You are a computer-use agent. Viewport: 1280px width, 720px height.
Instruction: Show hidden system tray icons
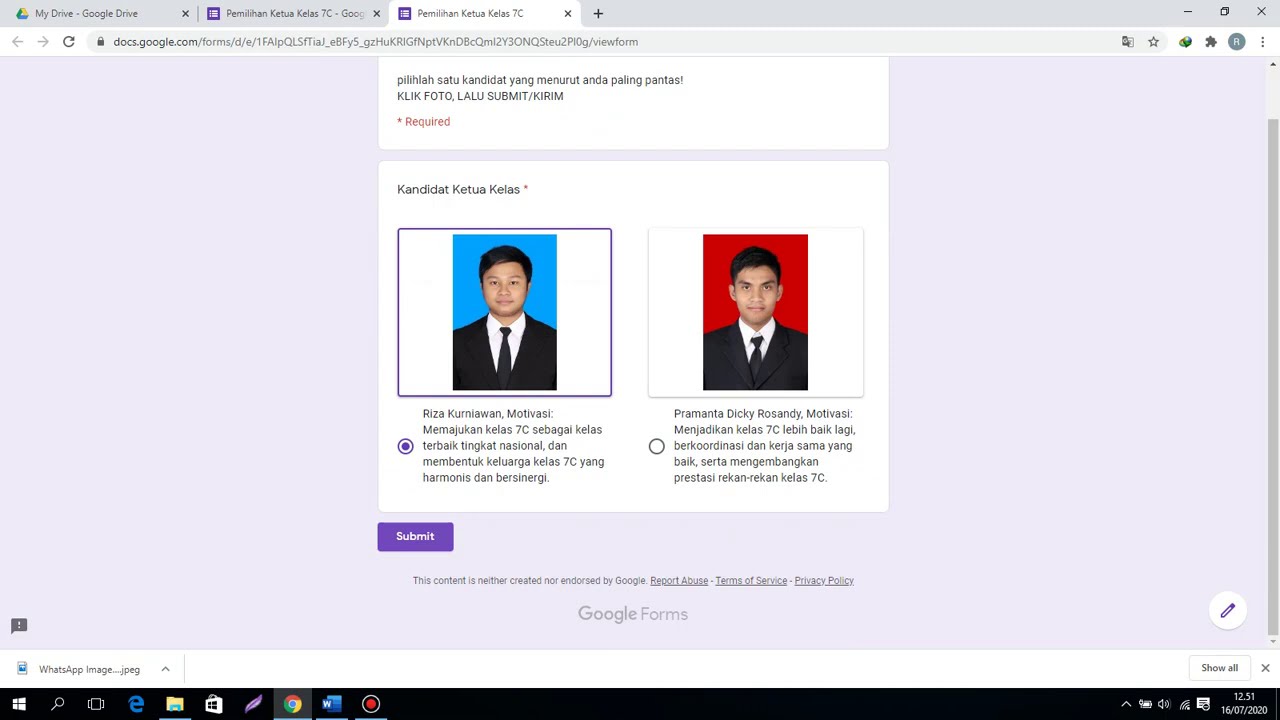point(1126,704)
